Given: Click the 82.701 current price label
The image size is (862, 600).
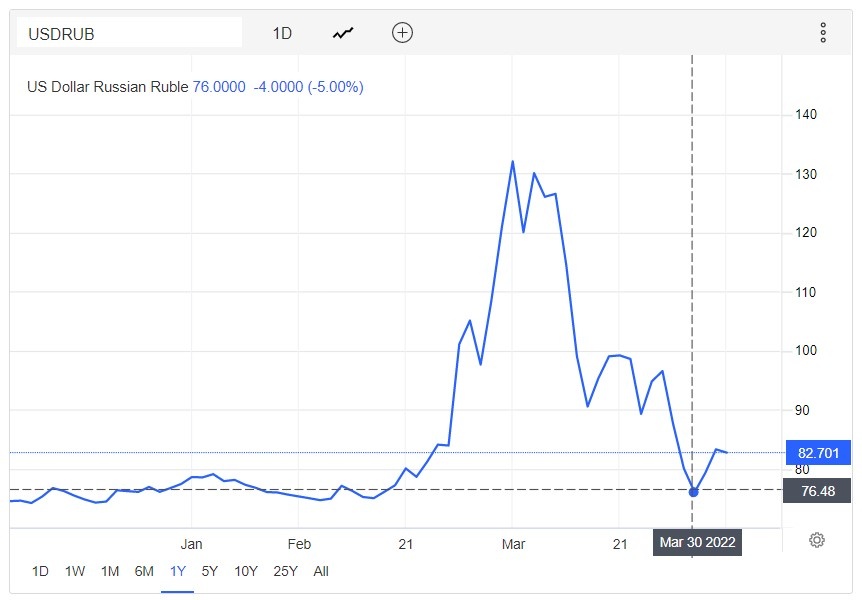Looking at the screenshot, I should pyautogui.click(x=818, y=452).
